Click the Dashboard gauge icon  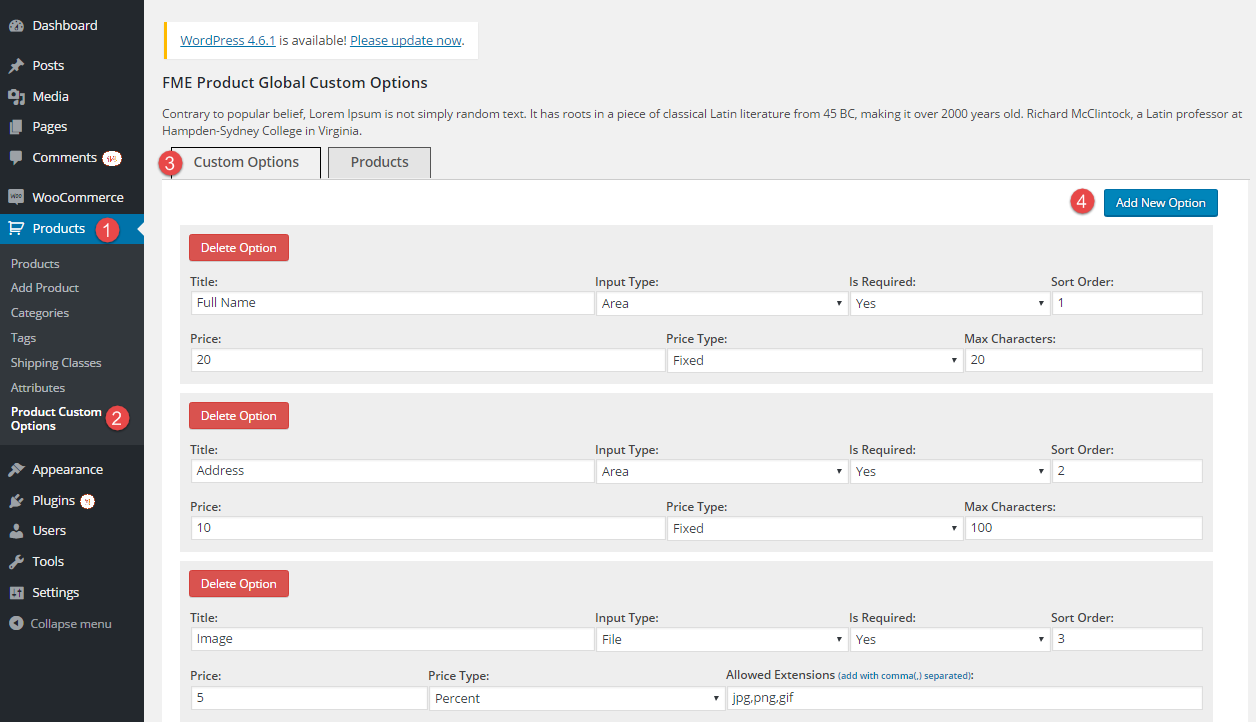(x=16, y=26)
